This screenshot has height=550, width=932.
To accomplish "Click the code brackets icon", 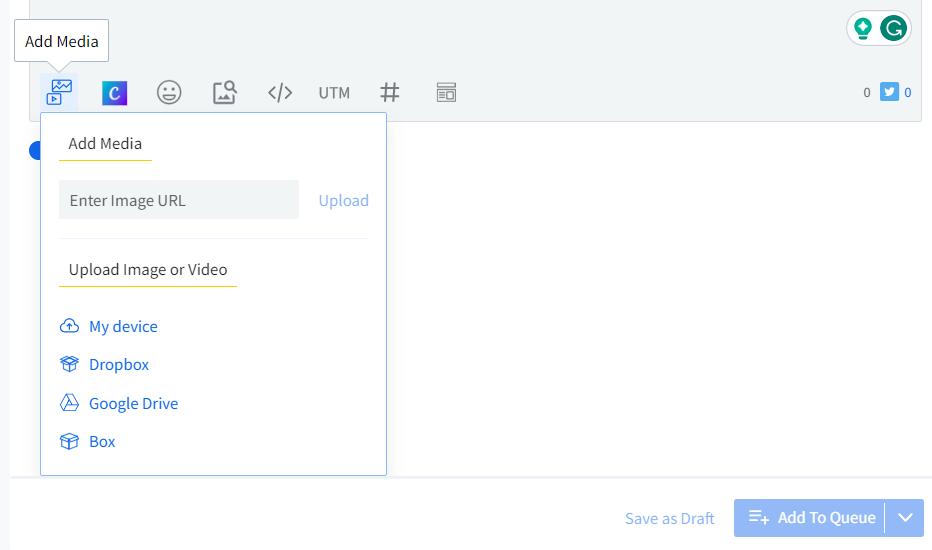I will click(x=280, y=93).
